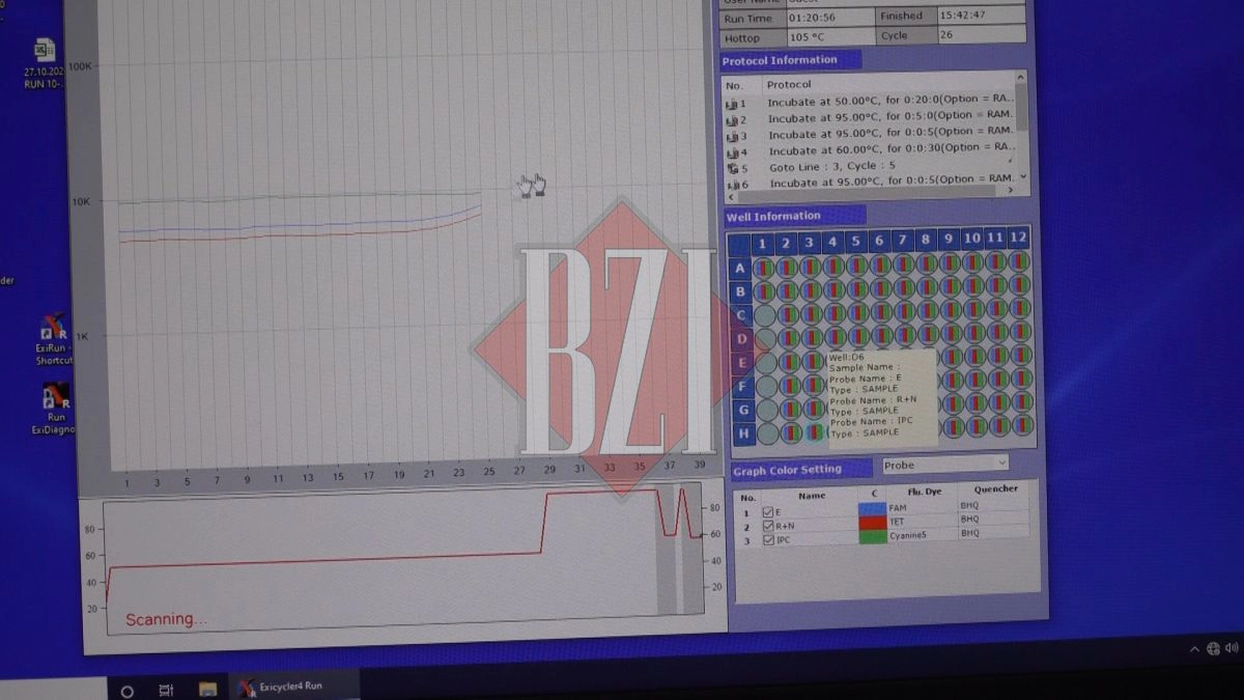Select column 12 header in well plate

1017,238
